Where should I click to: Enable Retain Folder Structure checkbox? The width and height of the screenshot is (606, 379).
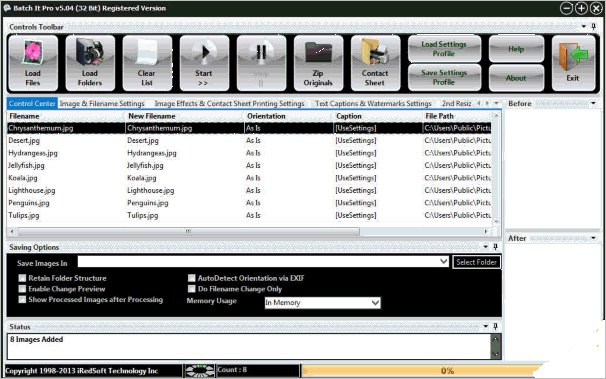coord(22,278)
